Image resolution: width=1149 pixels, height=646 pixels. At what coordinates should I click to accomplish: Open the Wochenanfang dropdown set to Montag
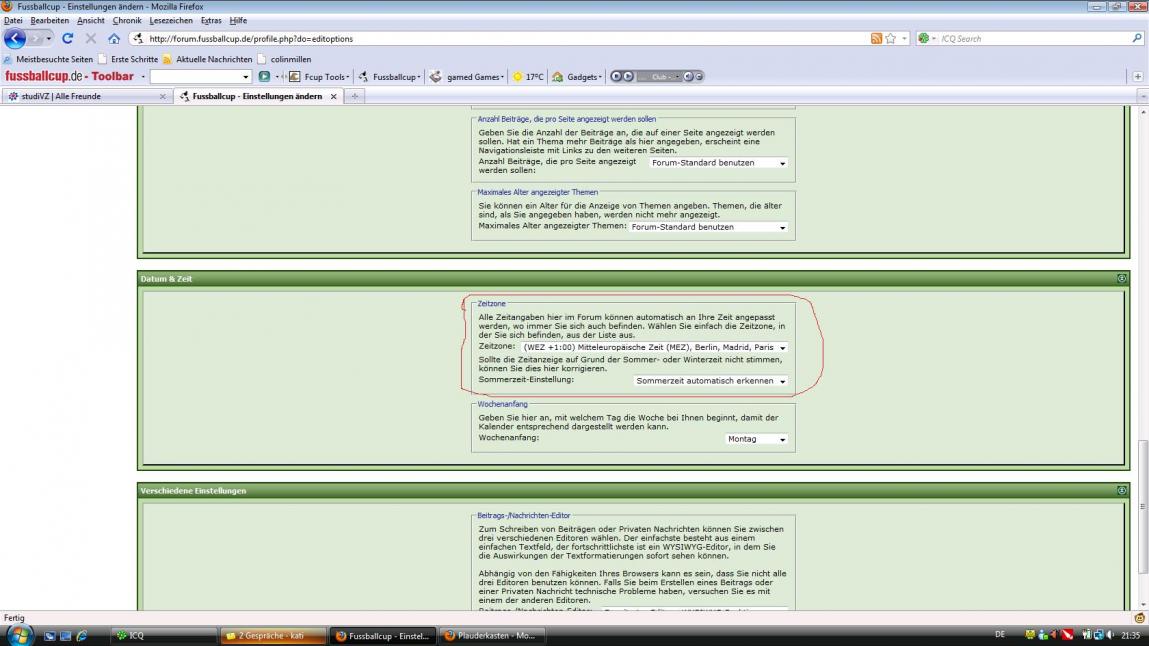tap(756, 439)
